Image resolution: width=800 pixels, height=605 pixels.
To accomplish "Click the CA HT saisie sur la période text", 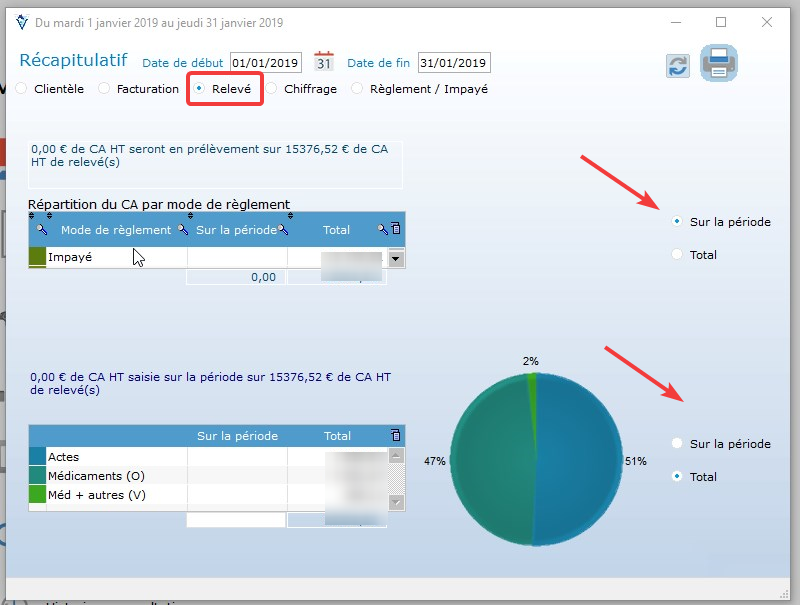I will click(x=210, y=384).
